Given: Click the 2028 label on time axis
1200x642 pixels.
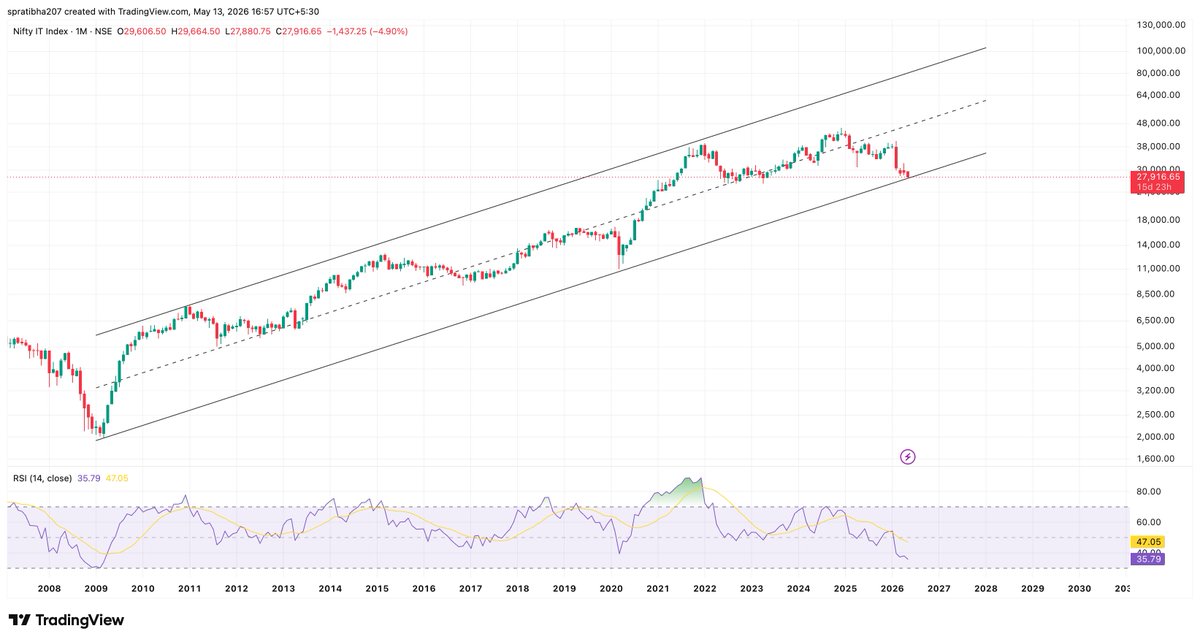Looking at the screenshot, I should [x=986, y=590].
